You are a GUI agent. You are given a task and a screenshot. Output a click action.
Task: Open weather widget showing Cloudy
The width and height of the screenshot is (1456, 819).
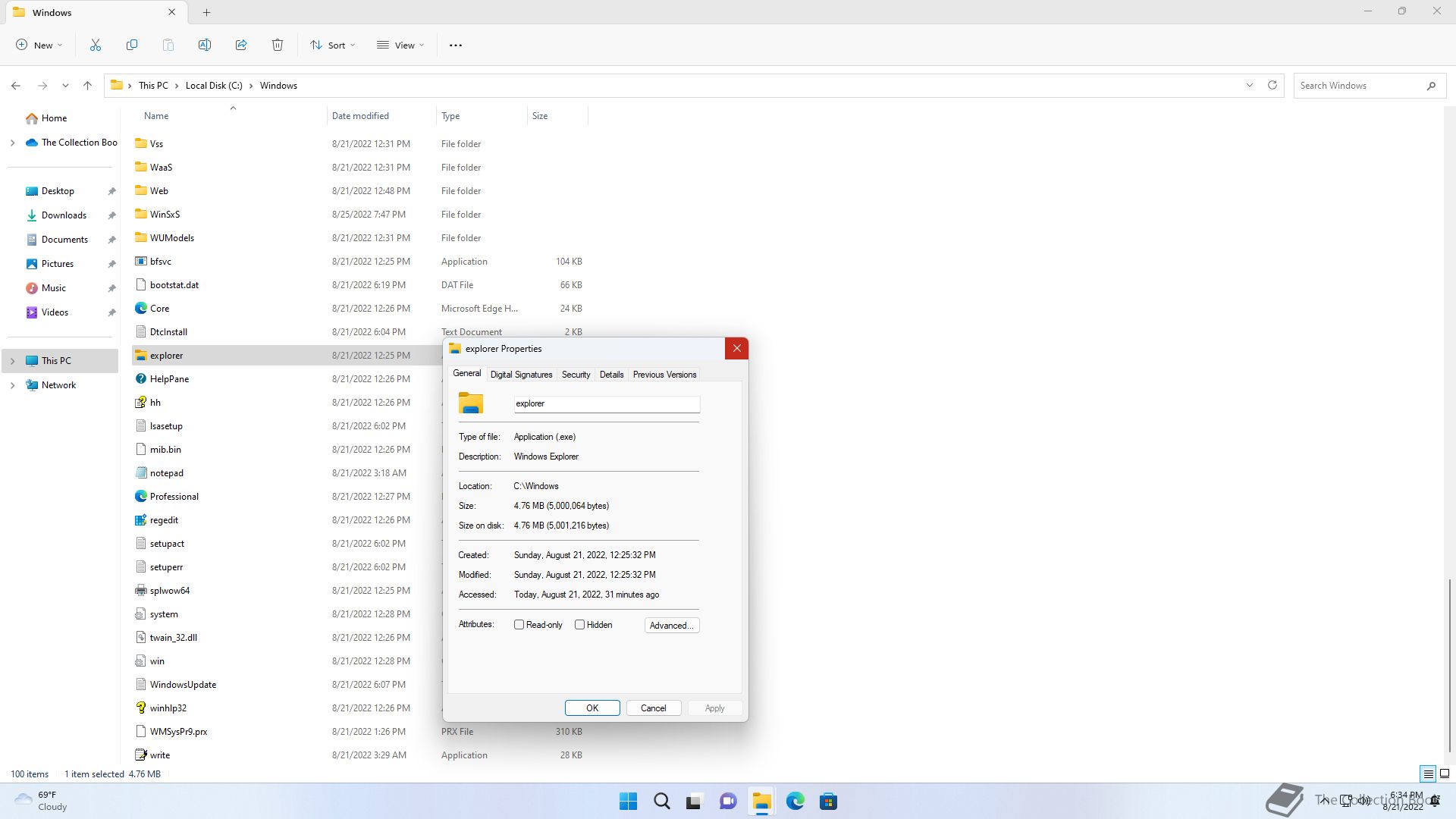[x=42, y=801]
